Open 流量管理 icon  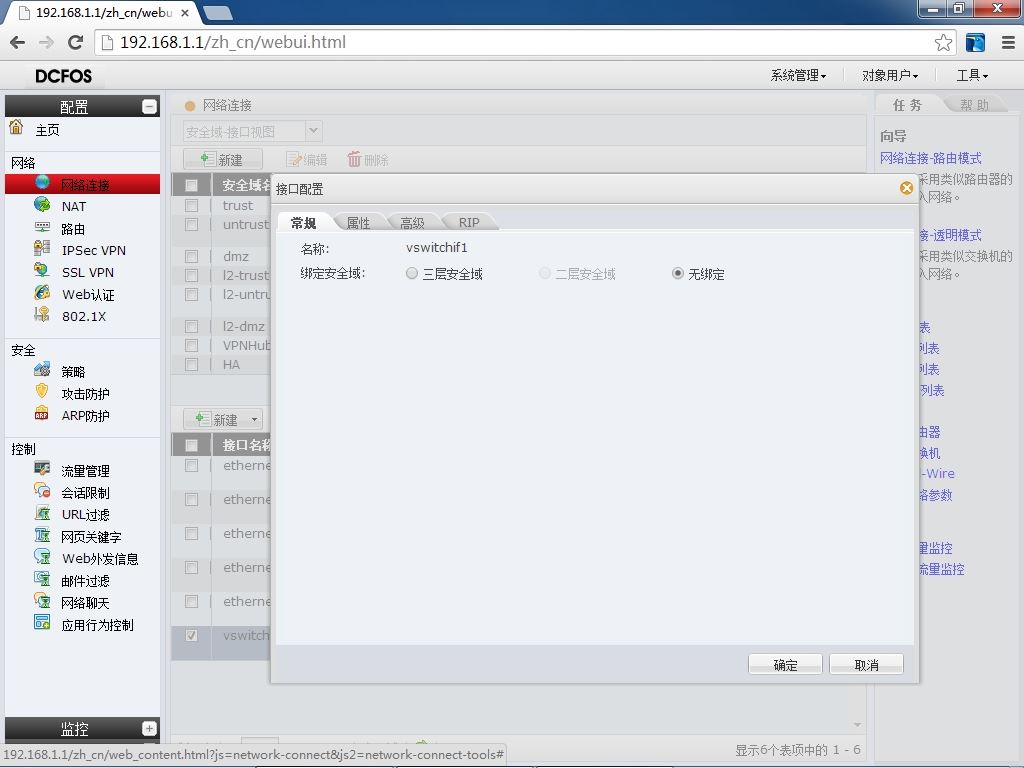42,469
